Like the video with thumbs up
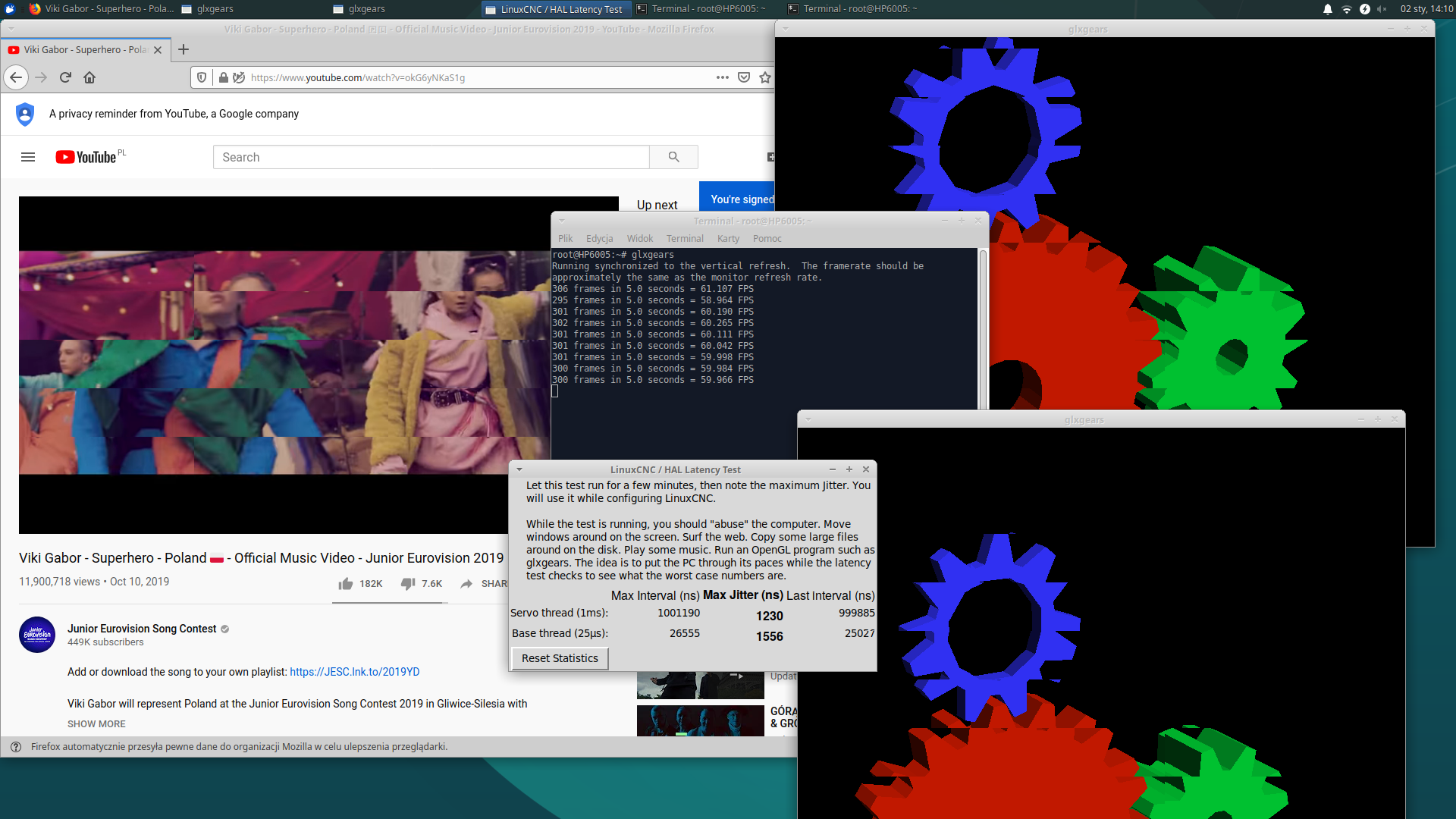The image size is (1456, 819). click(x=360, y=583)
